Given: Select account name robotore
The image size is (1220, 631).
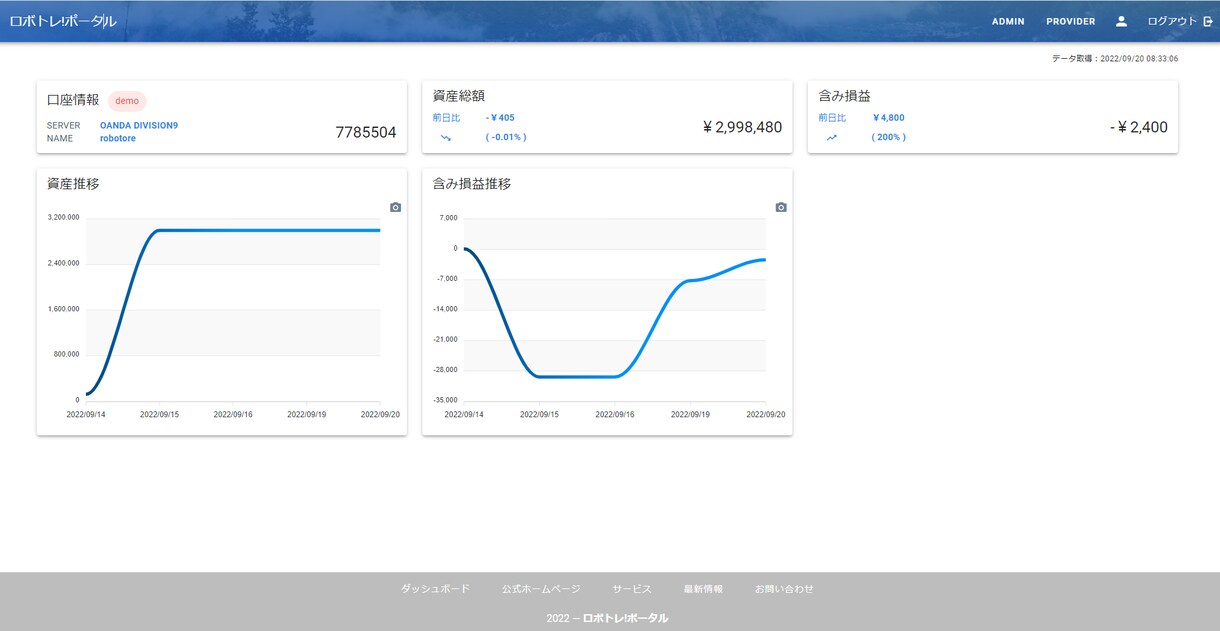Looking at the screenshot, I should coord(118,138).
